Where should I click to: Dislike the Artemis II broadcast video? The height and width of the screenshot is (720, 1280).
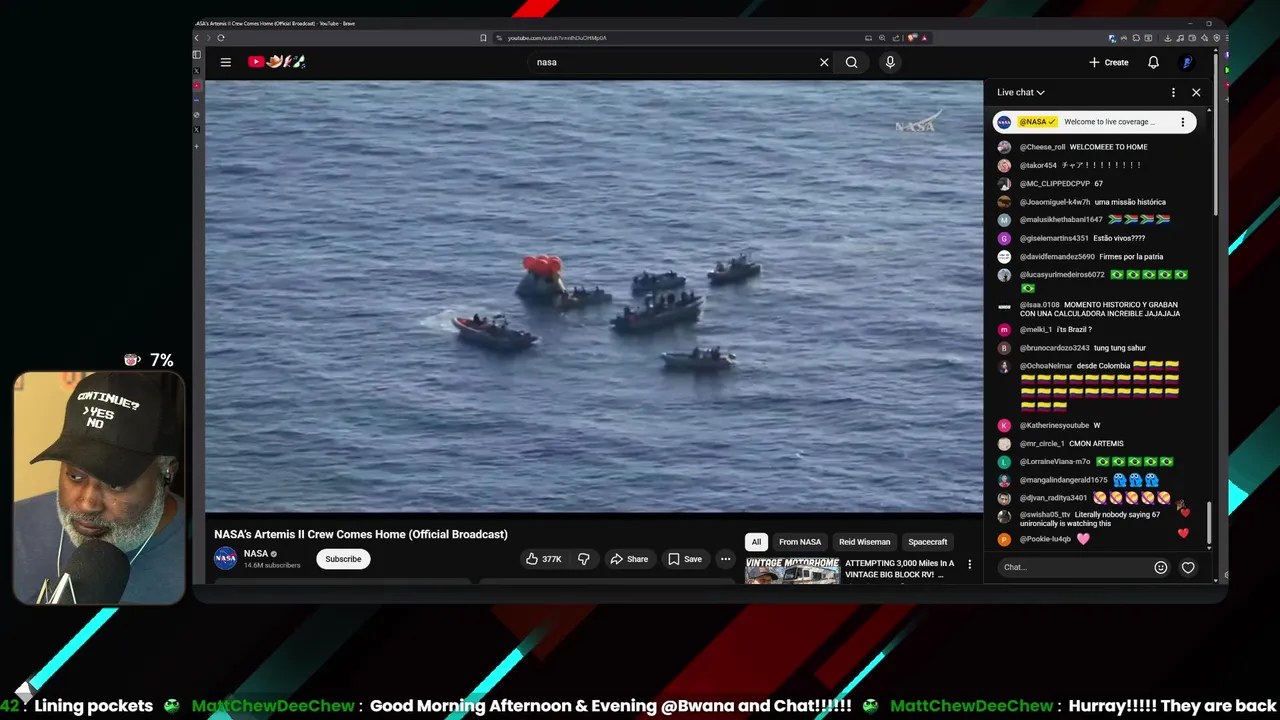point(584,559)
